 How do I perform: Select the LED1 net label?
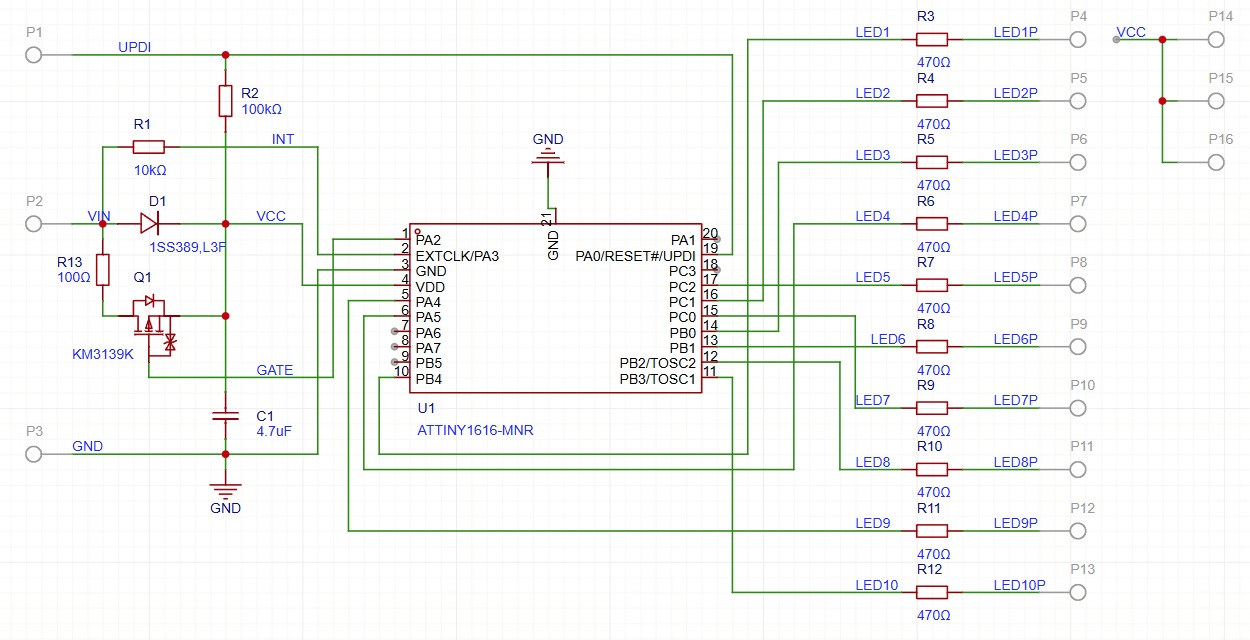tap(872, 32)
